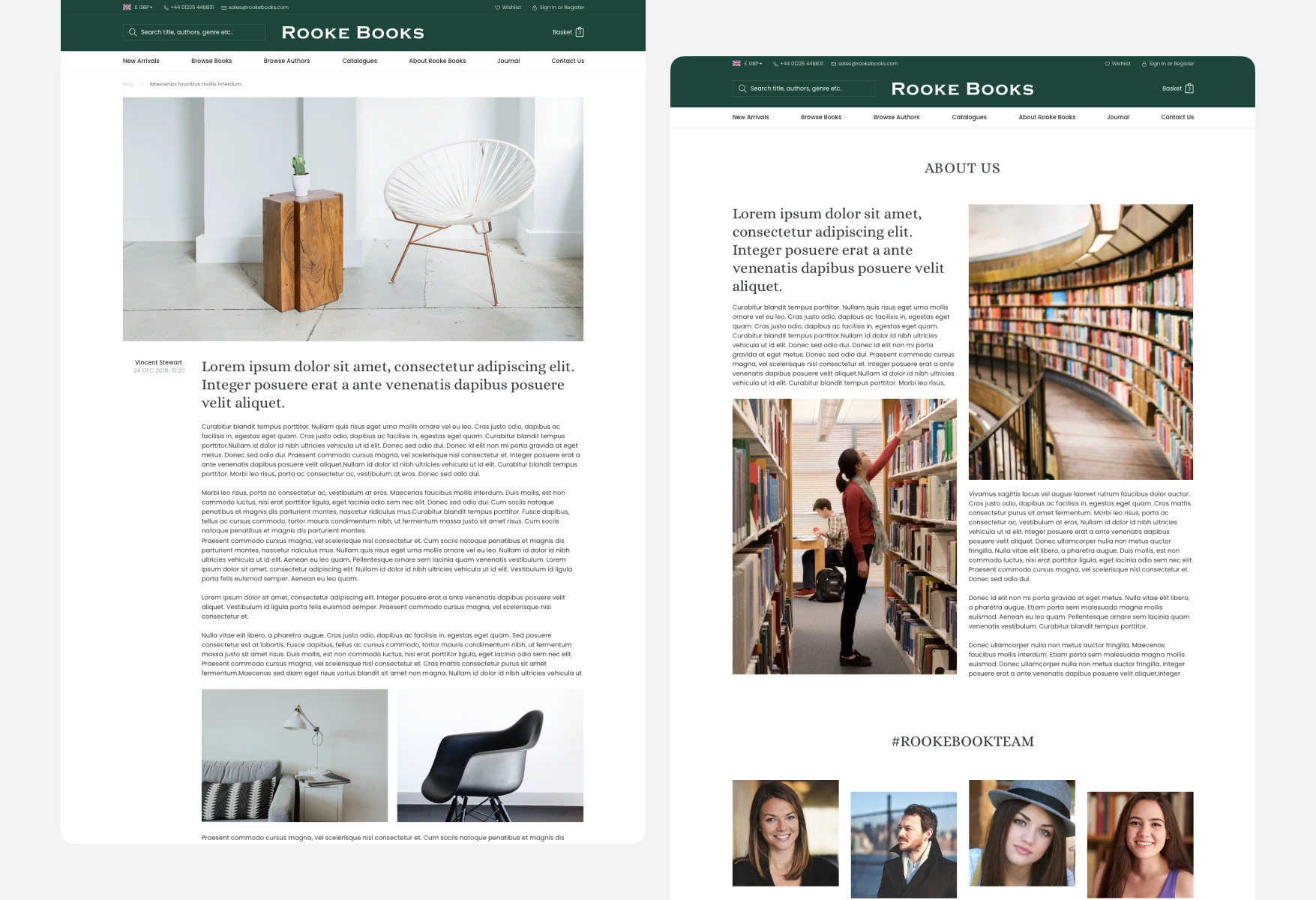Open Catalogues menu on About Us page
This screenshot has width=1316, height=900.
(x=969, y=117)
